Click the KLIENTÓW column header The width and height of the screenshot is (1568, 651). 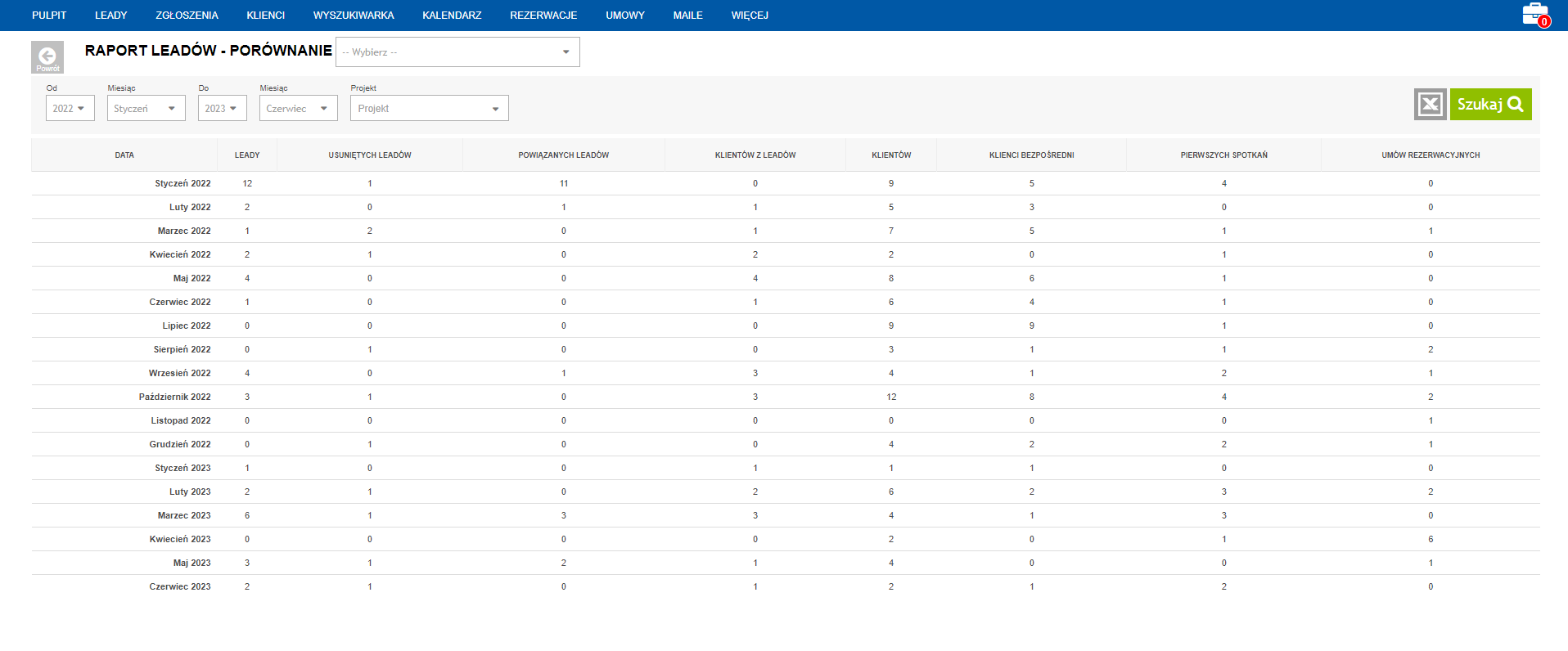tap(891, 155)
